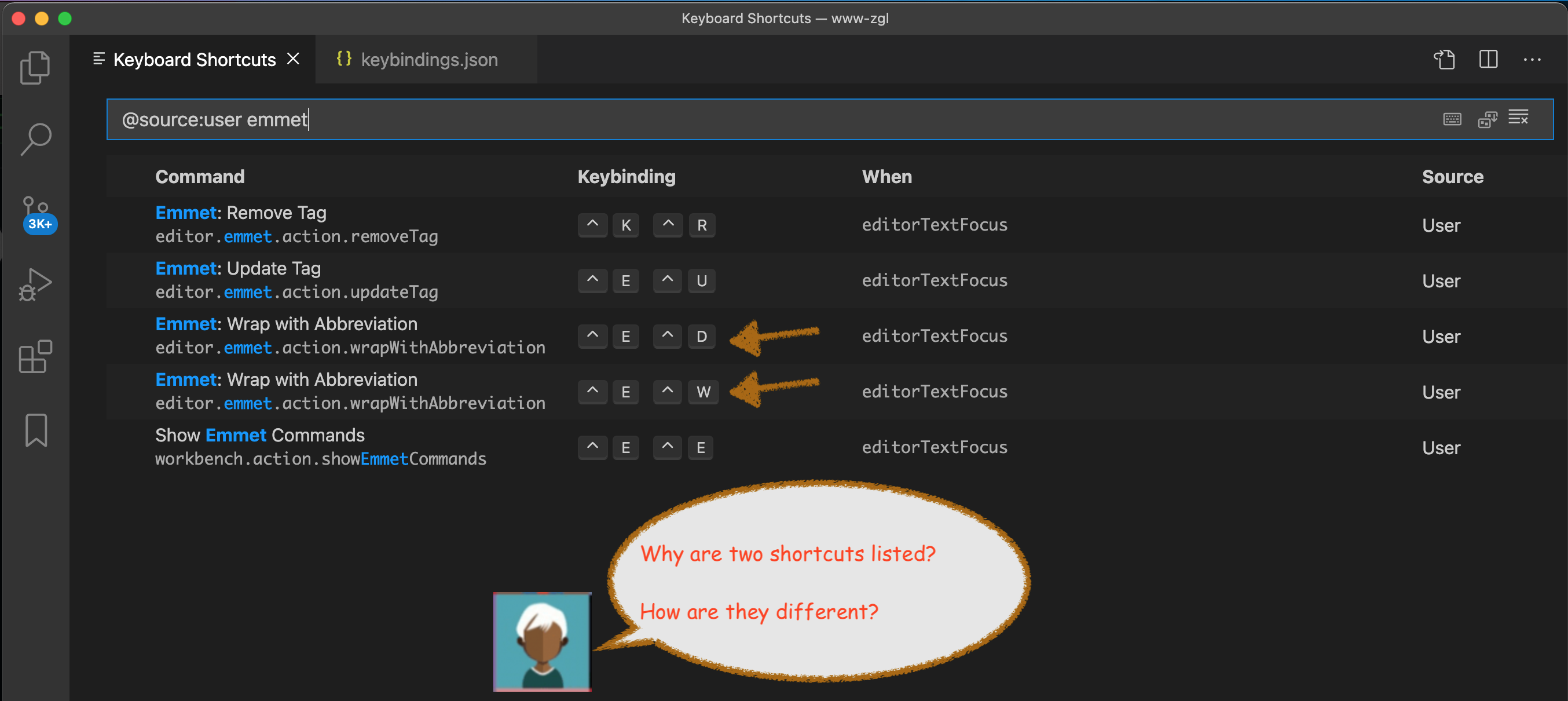Click inside the @source:user emmet search field
Image resolution: width=1568 pixels, height=701 pixels.
[426, 119]
